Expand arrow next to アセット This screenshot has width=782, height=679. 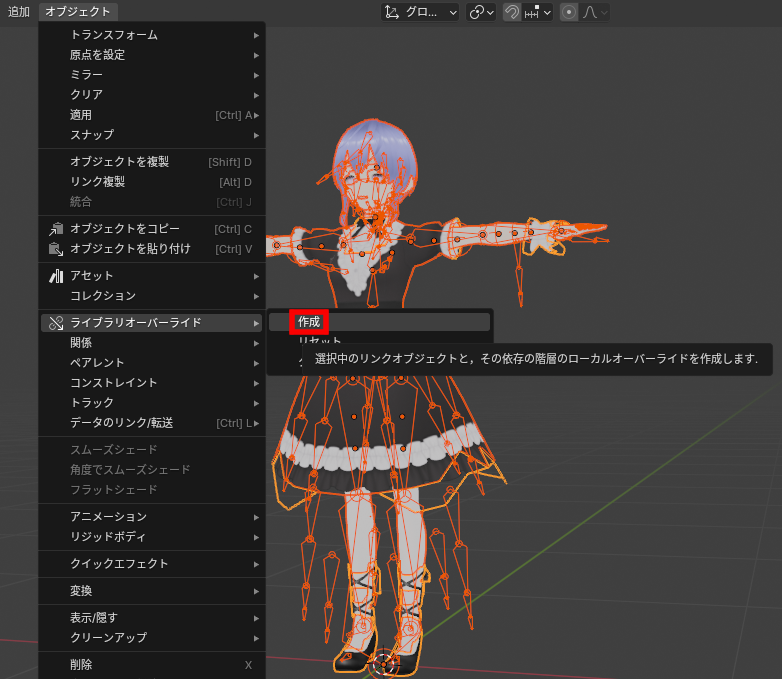pyautogui.click(x=256, y=276)
